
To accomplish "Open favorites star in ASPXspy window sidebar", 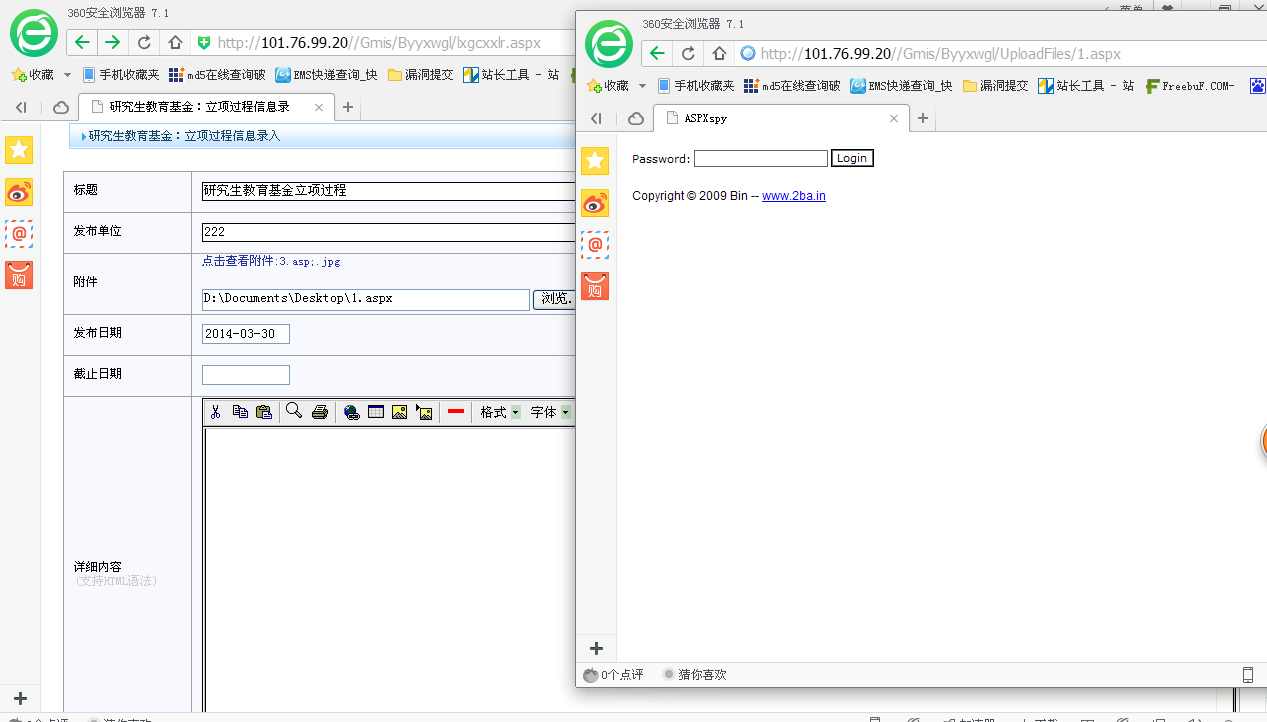I will [x=595, y=160].
